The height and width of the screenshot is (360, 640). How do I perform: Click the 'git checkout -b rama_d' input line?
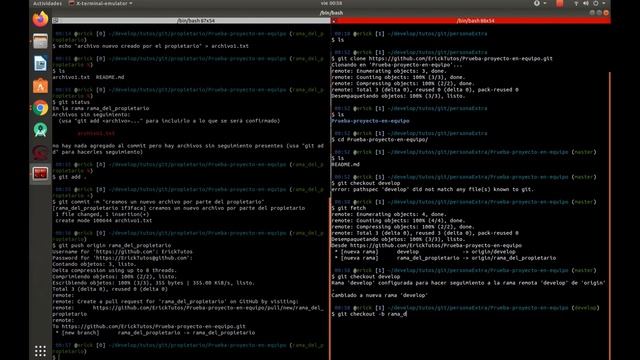pos(369,314)
